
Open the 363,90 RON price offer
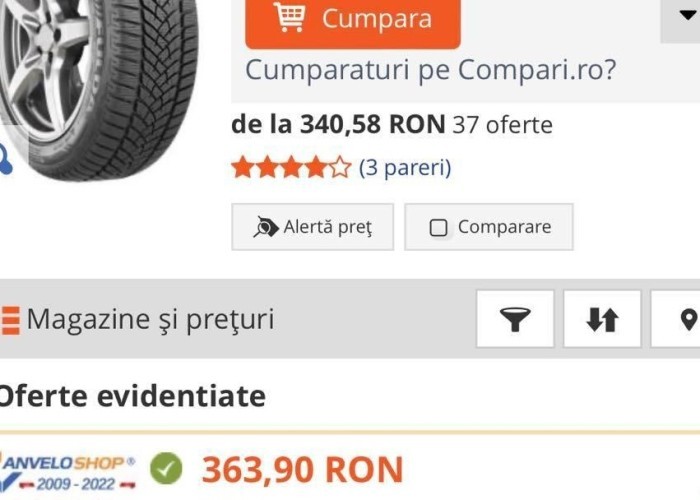coord(303,470)
